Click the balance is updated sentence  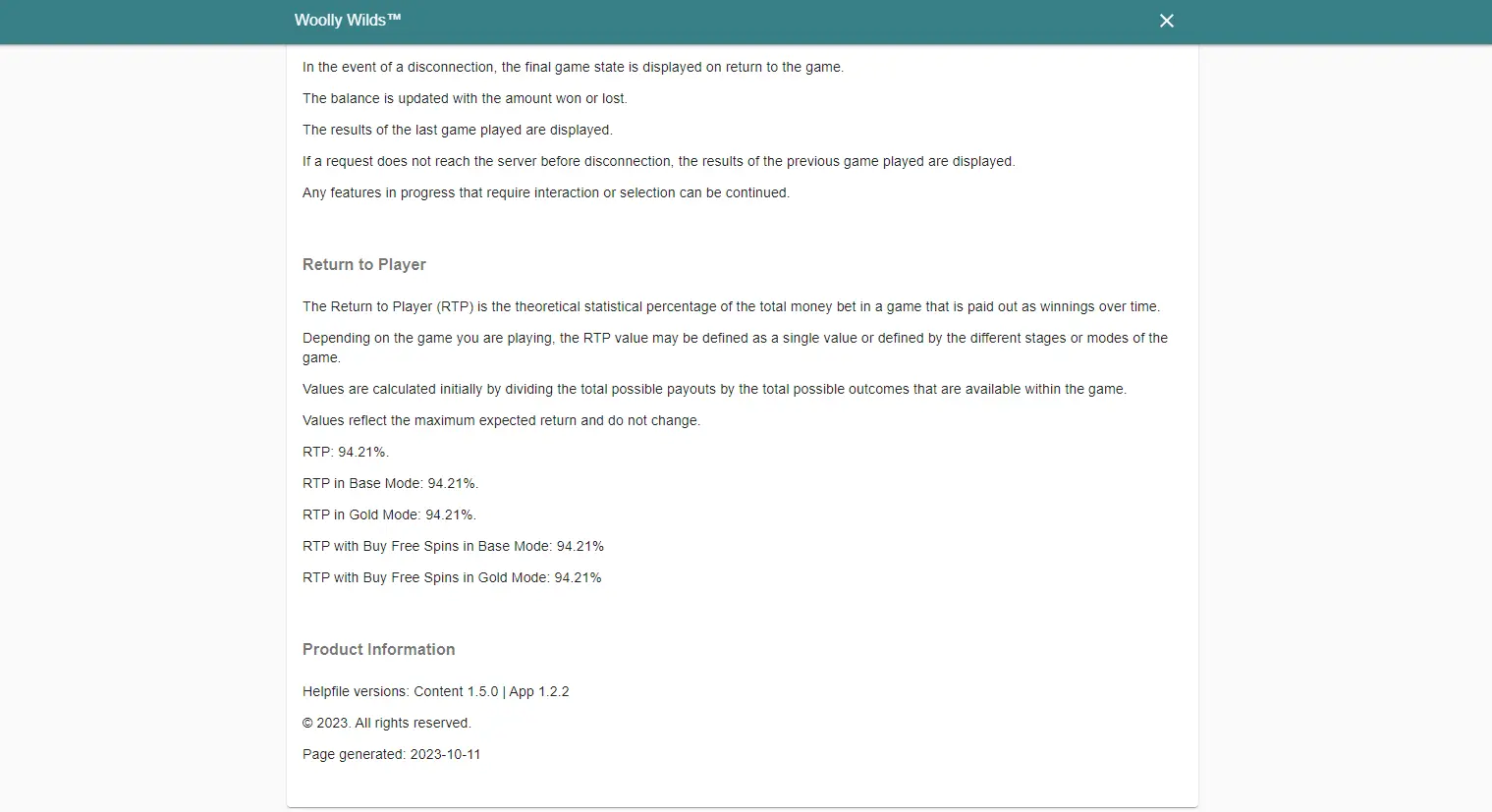tap(465, 98)
